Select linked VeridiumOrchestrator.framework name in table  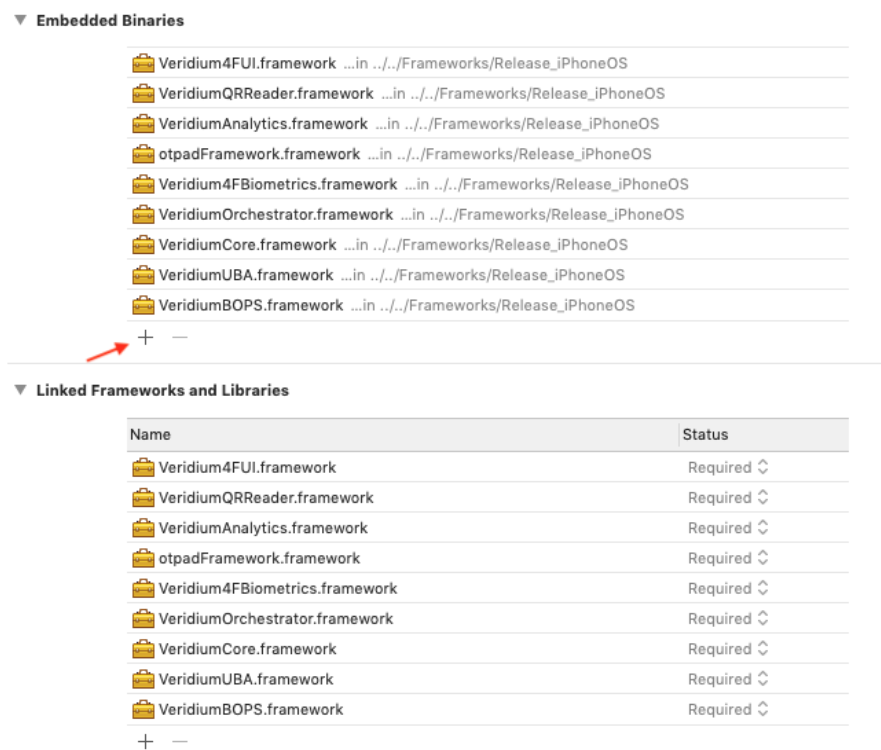tap(276, 619)
